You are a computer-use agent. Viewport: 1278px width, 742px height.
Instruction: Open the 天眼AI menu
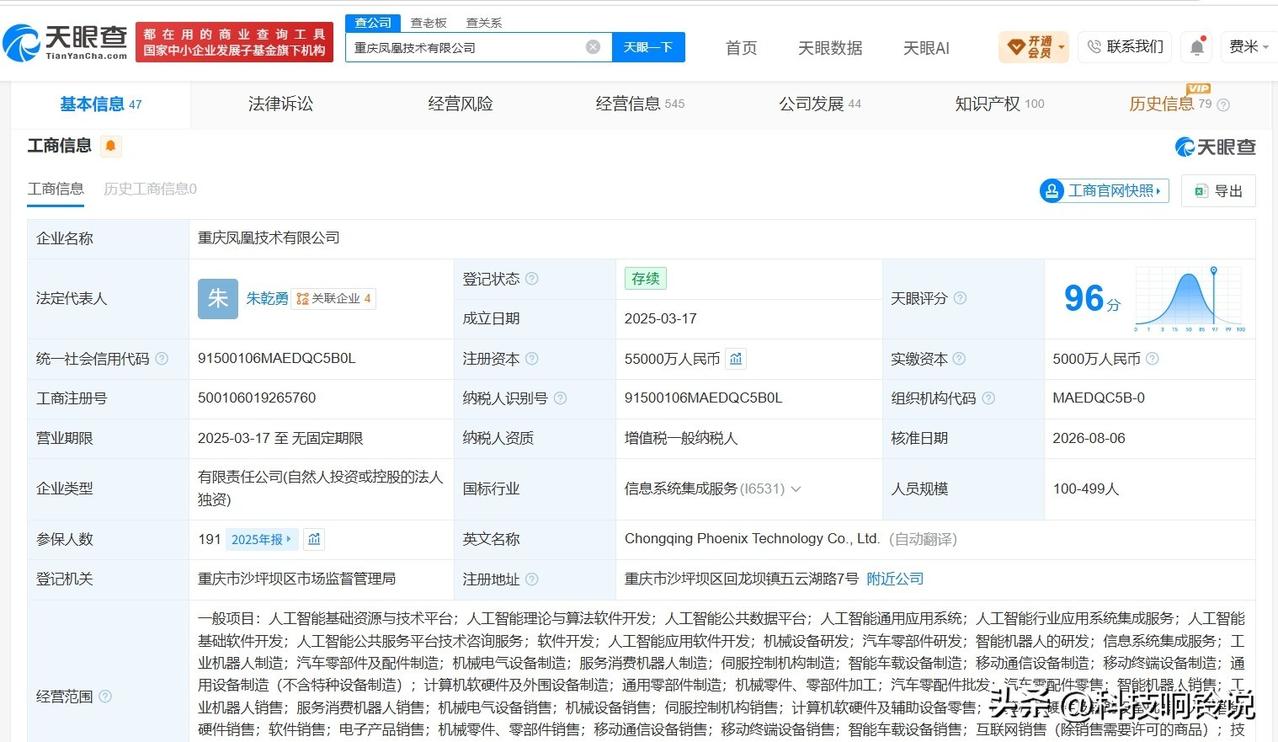click(926, 47)
